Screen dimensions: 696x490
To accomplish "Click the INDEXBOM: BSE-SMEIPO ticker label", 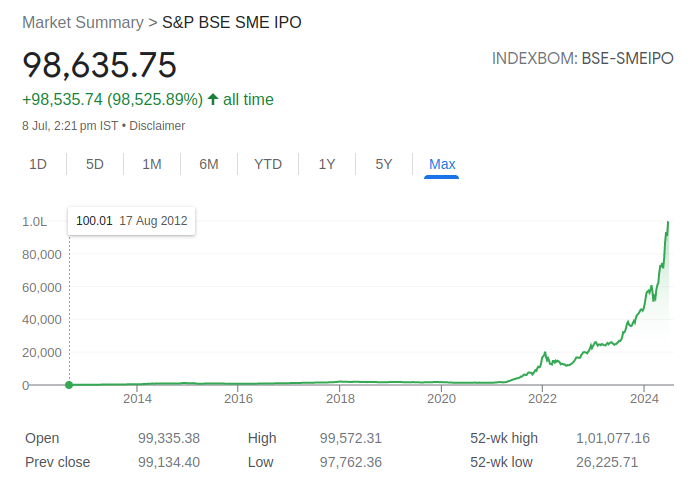I will coord(583,58).
